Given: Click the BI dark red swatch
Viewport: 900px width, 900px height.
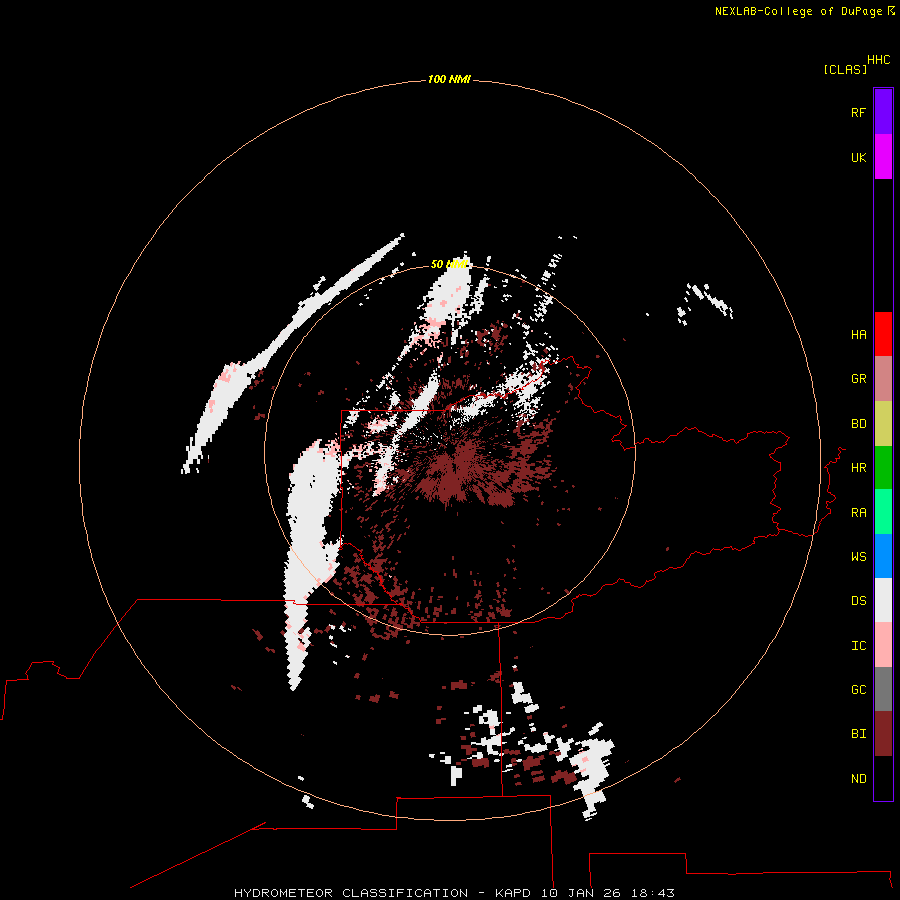Looking at the screenshot, I should [883, 734].
